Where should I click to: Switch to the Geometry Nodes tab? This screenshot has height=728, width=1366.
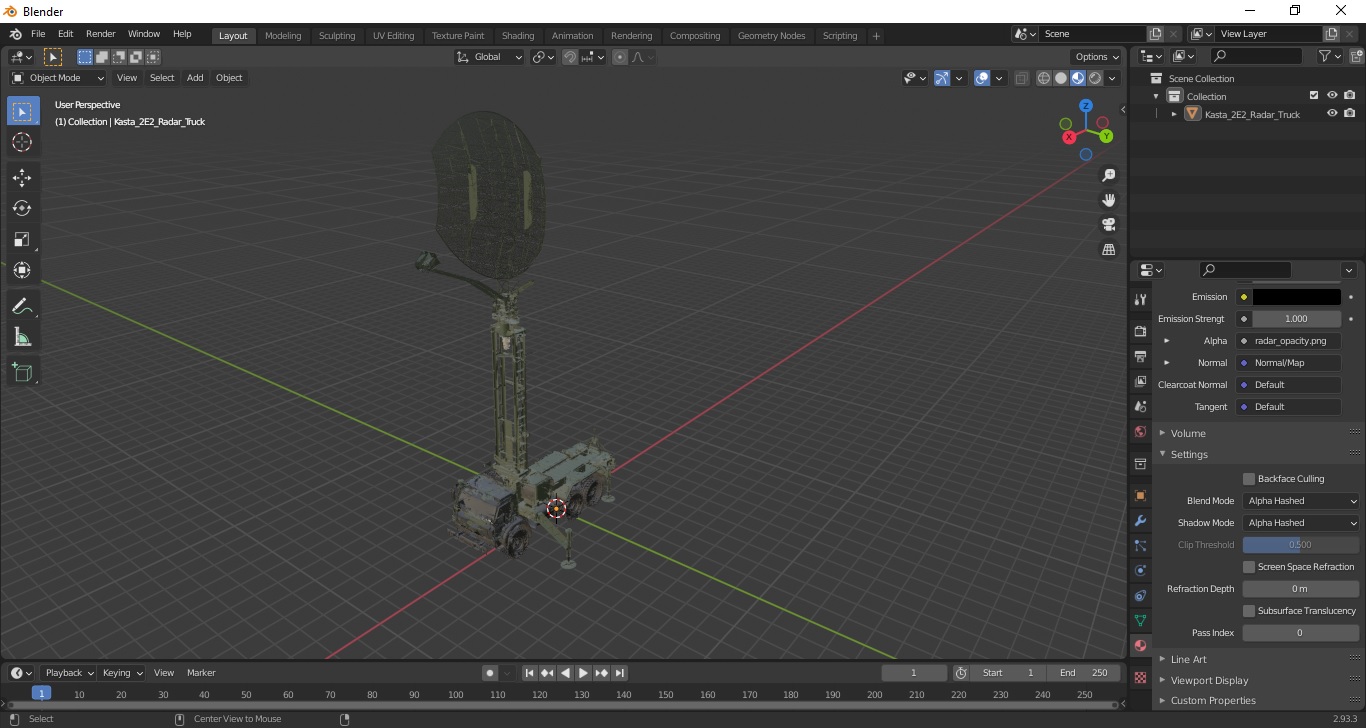(x=771, y=36)
